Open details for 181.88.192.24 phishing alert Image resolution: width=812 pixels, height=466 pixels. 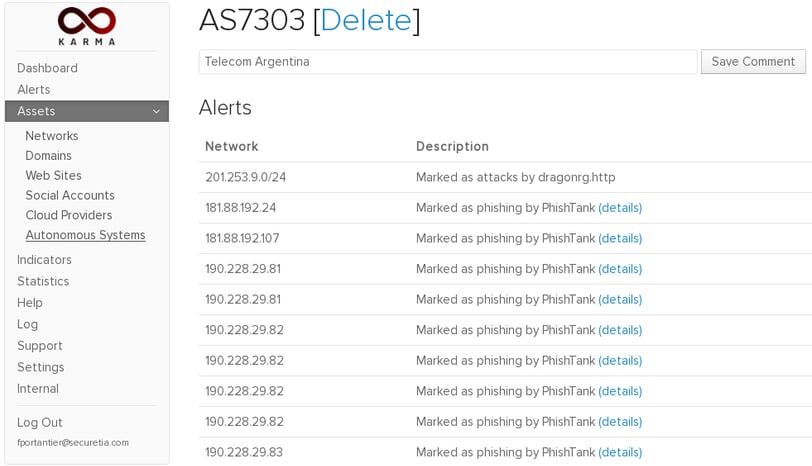click(x=620, y=208)
